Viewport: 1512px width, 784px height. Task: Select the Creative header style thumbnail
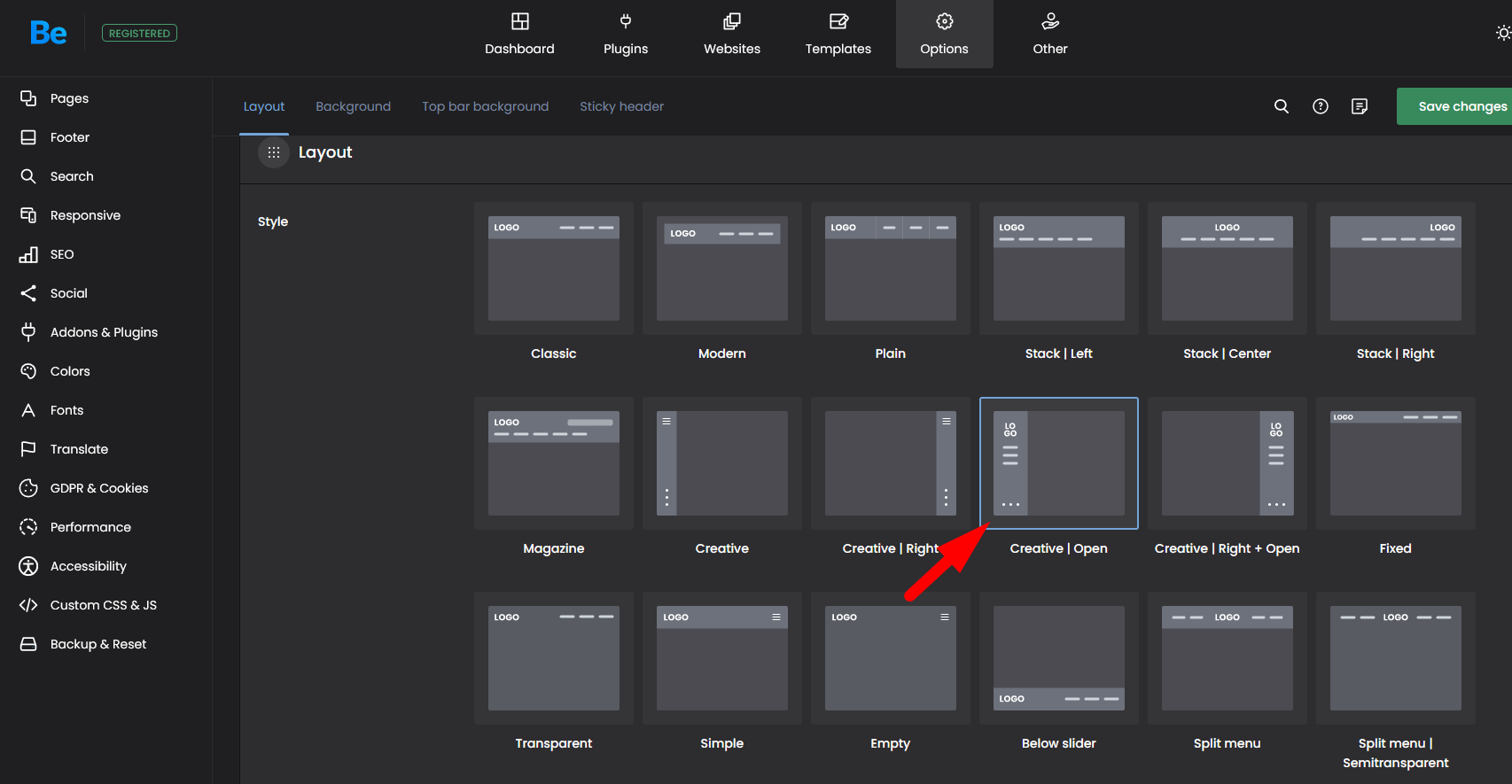pyautogui.click(x=722, y=463)
